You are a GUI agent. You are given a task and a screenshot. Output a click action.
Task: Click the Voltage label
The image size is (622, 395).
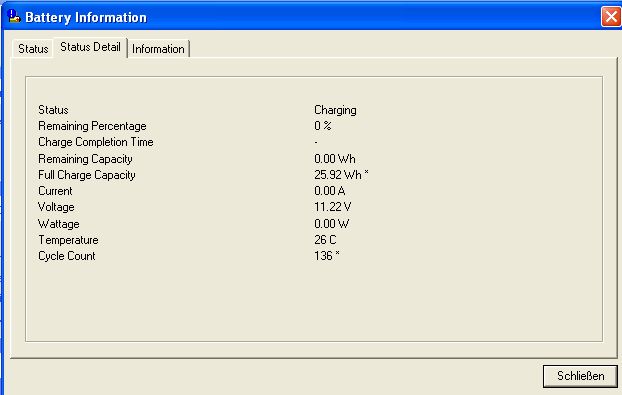[56, 207]
